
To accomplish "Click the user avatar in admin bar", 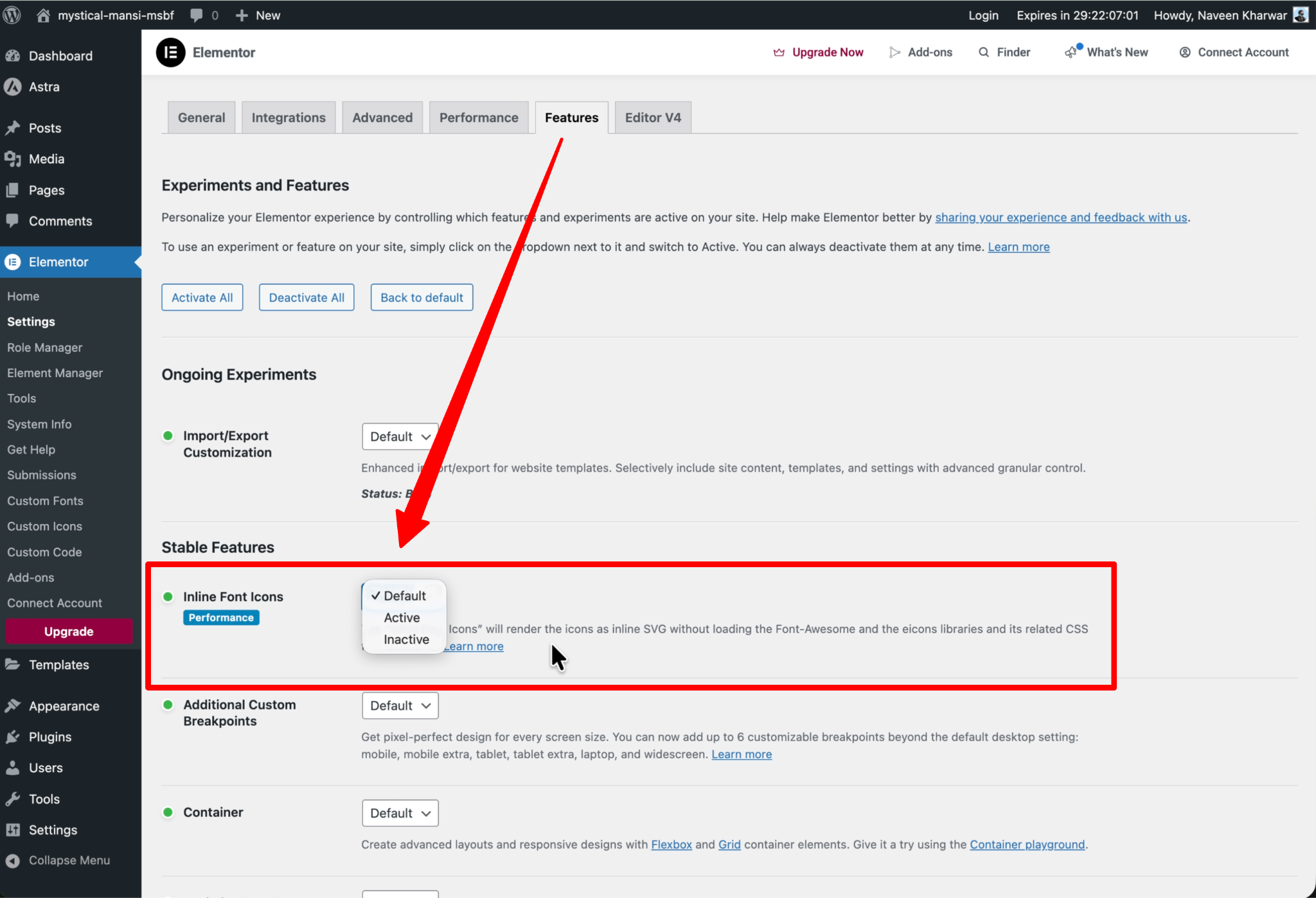I will [1301, 15].
